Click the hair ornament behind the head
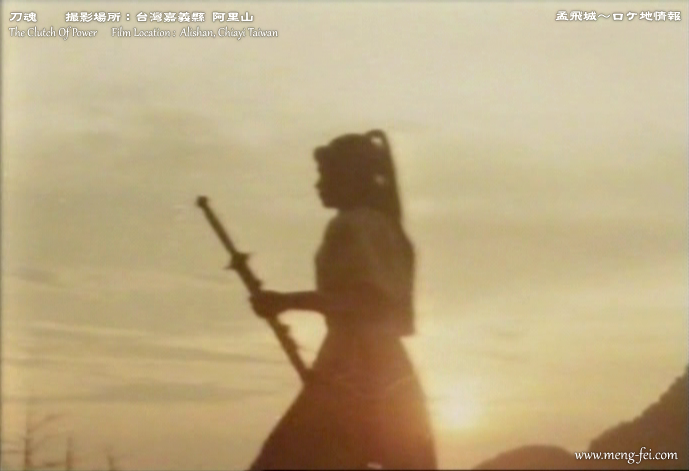The height and width of the screenshot is (471, 689). pos(380,180)
